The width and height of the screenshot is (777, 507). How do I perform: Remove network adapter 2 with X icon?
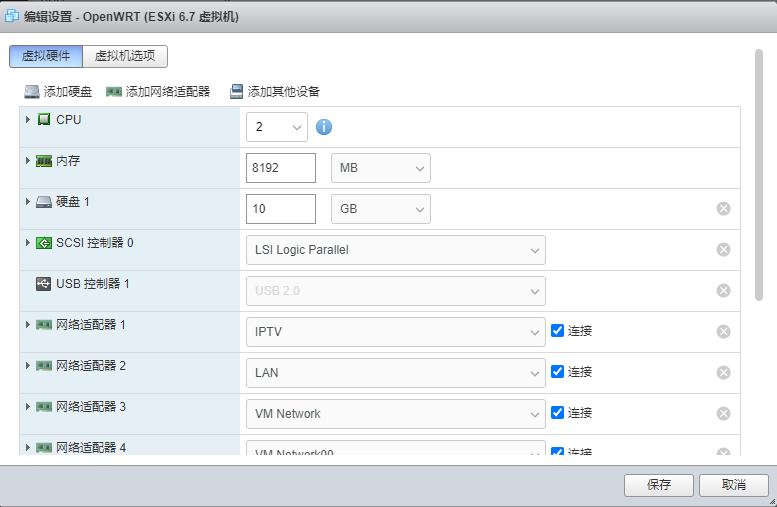tap(723, 373)
